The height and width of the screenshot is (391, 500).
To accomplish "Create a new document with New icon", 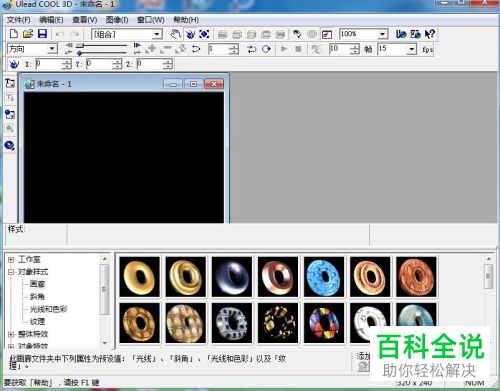I will click(14, 34).
